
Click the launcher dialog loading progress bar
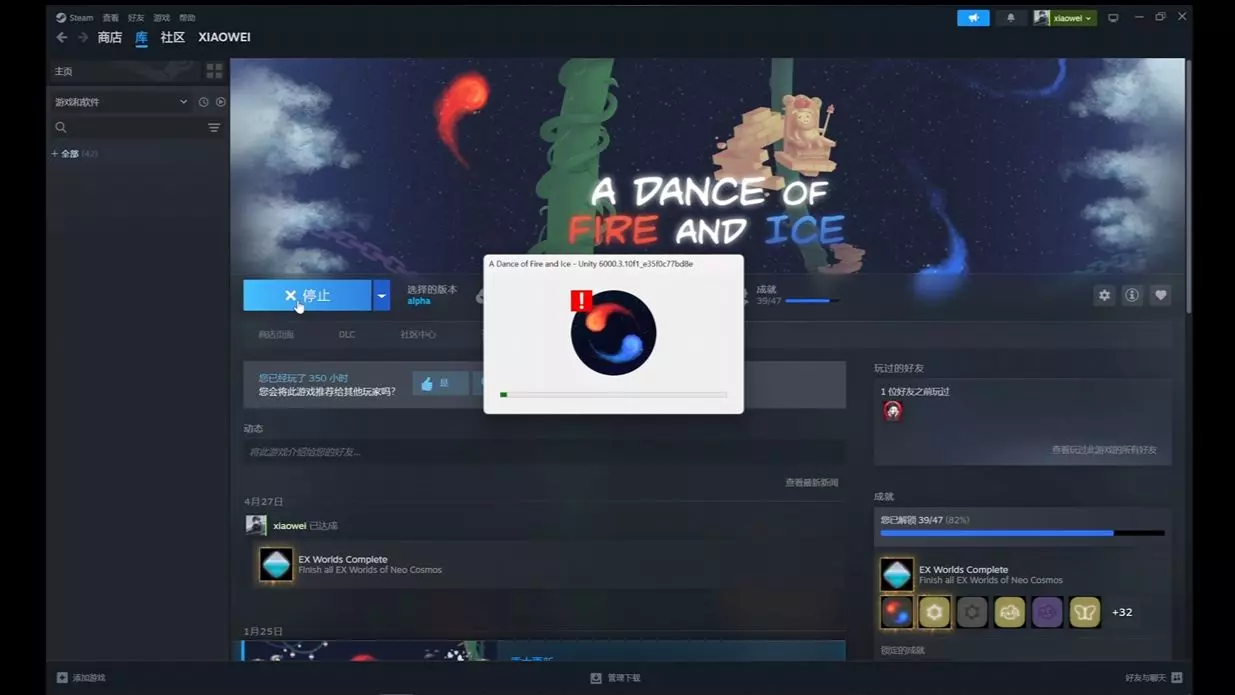click(x=614, y=395)
